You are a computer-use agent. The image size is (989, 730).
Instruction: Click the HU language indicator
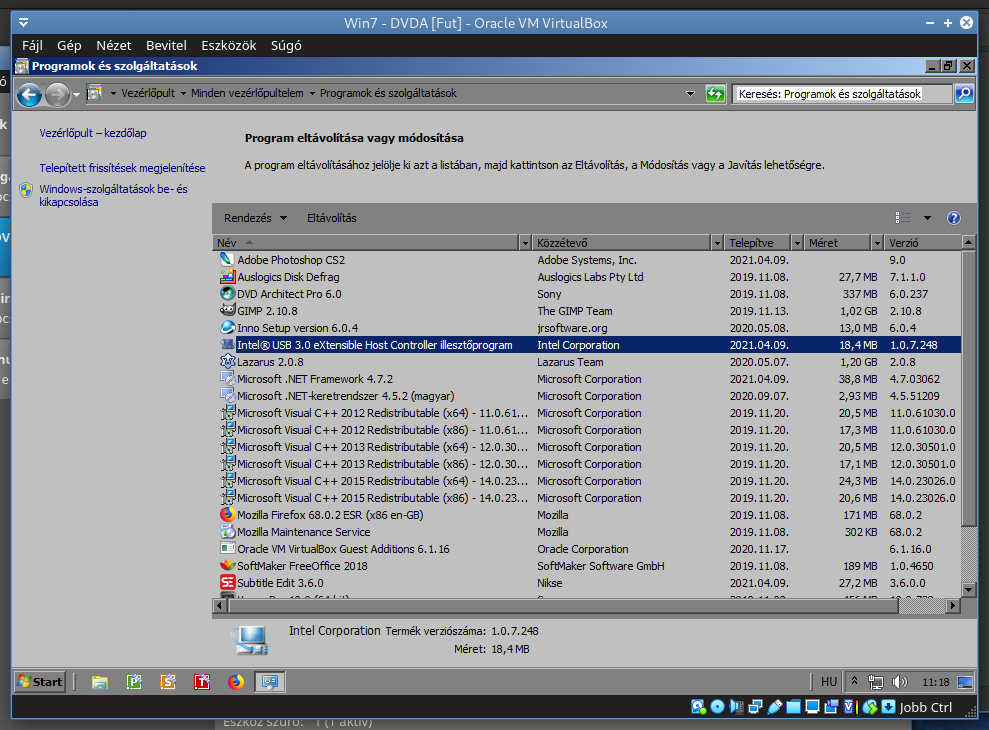pyautogui.click(x=829, y=682)
